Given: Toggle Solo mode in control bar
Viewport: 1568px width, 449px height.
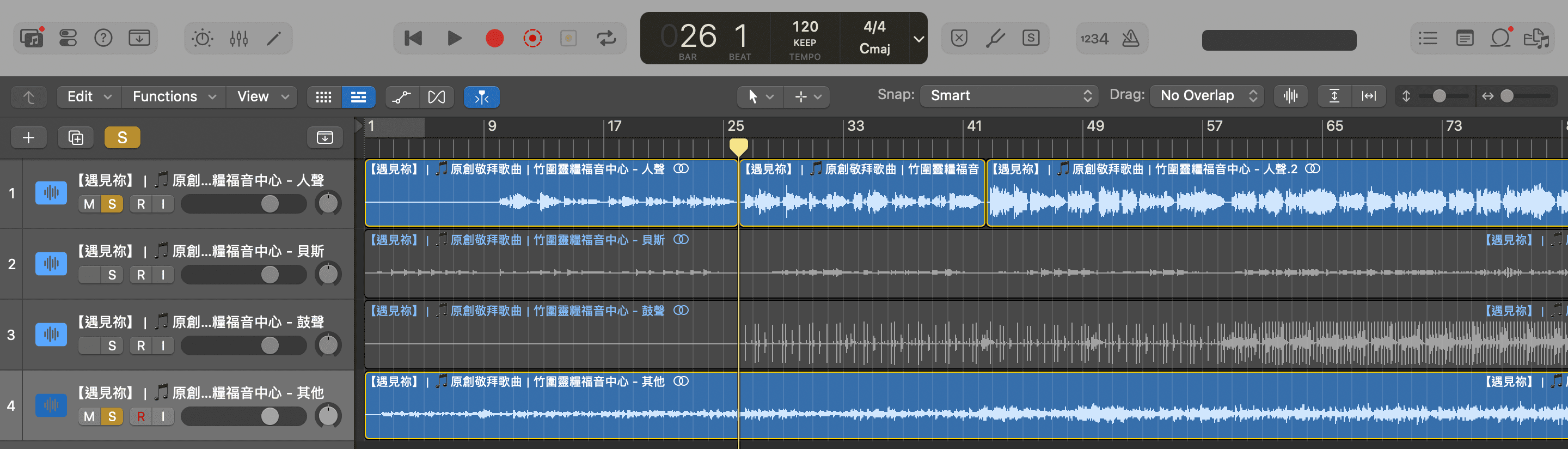Looking at the screenshot, I should coord(1031,38).
